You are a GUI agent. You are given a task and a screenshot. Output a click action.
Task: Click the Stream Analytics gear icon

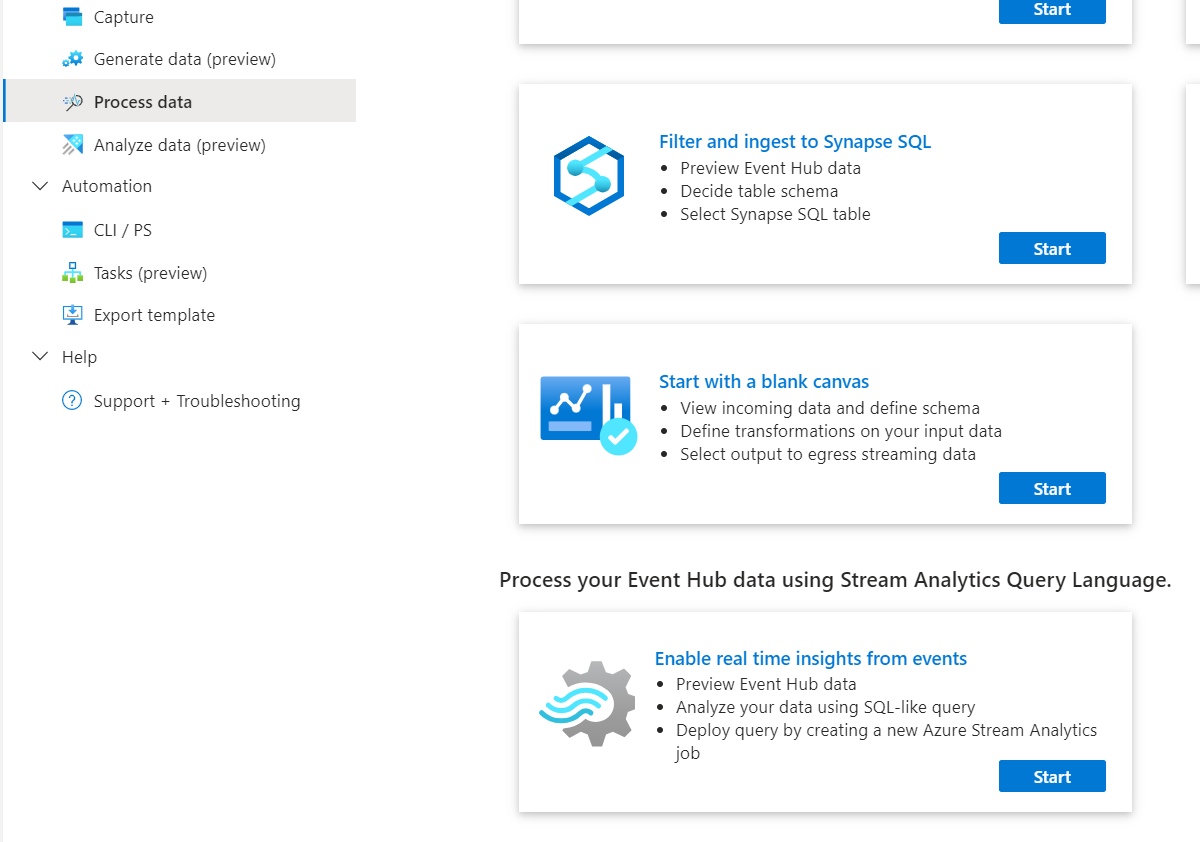(588, 703)
